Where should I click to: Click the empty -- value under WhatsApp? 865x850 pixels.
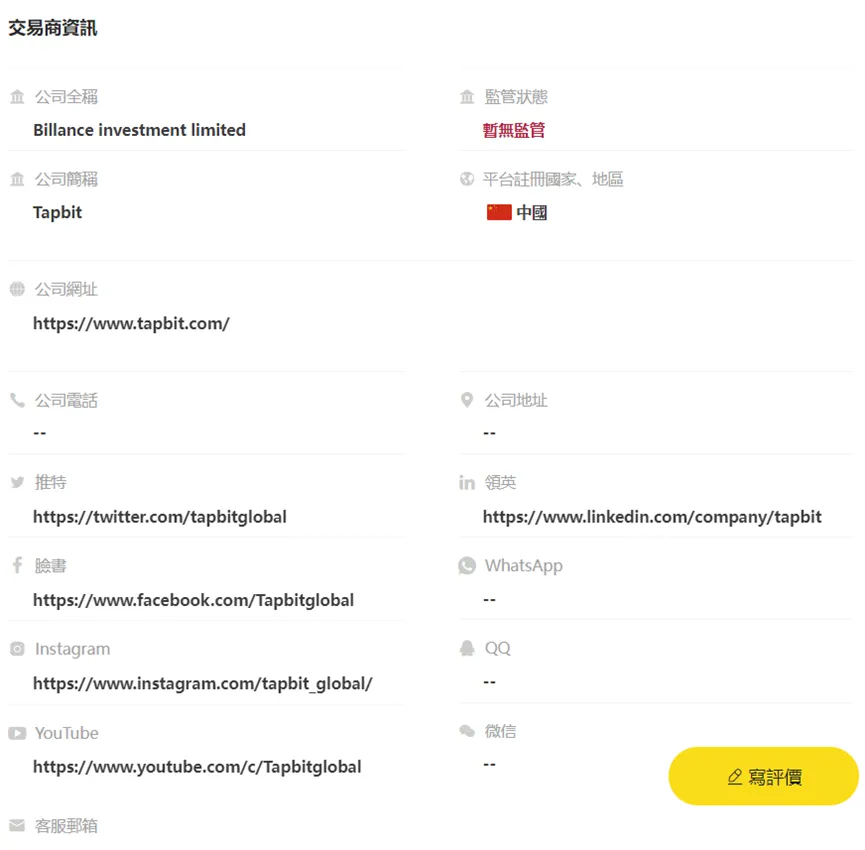click(x=489, y=600)
